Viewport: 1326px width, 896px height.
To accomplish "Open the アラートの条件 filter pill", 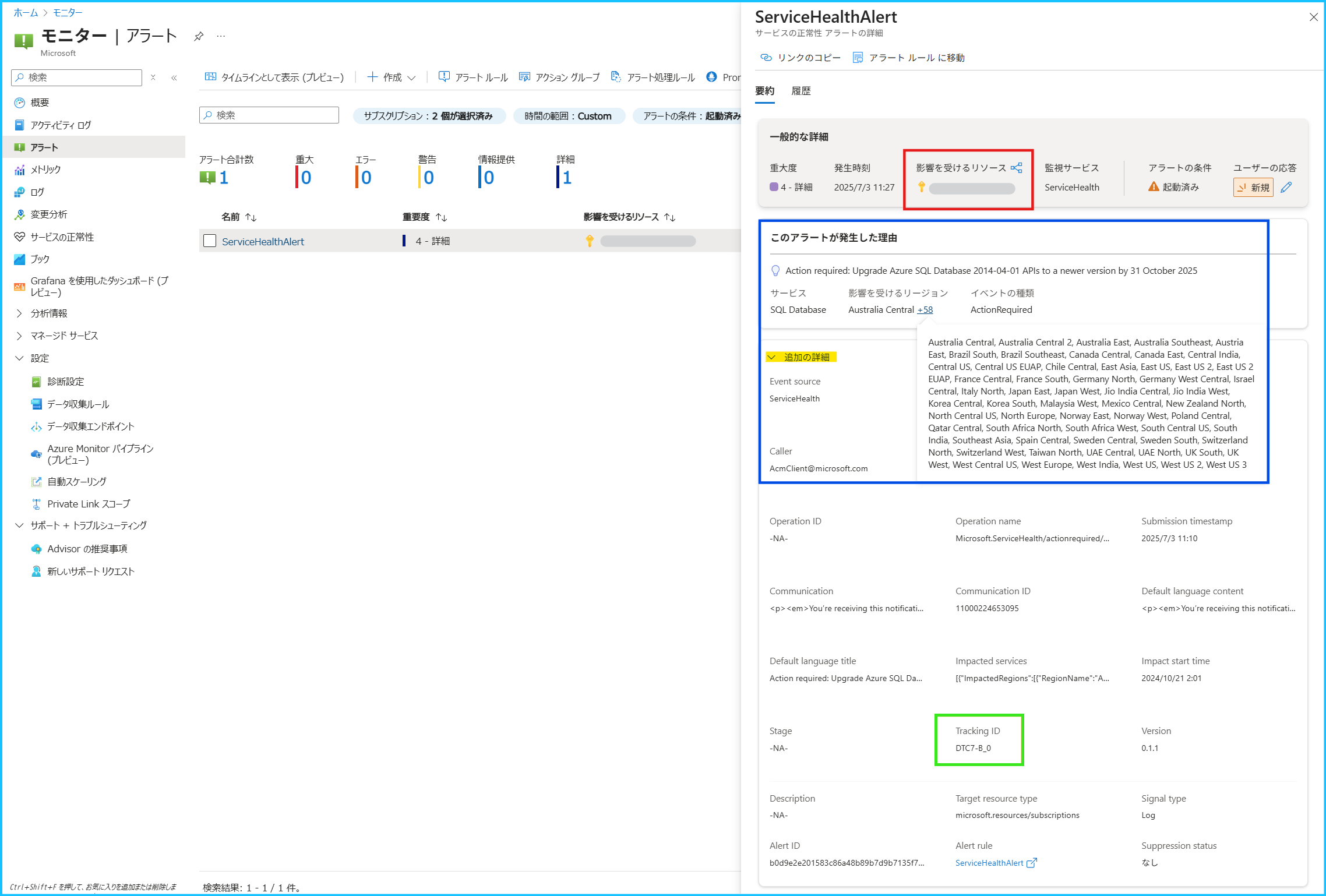I will 687,116.
